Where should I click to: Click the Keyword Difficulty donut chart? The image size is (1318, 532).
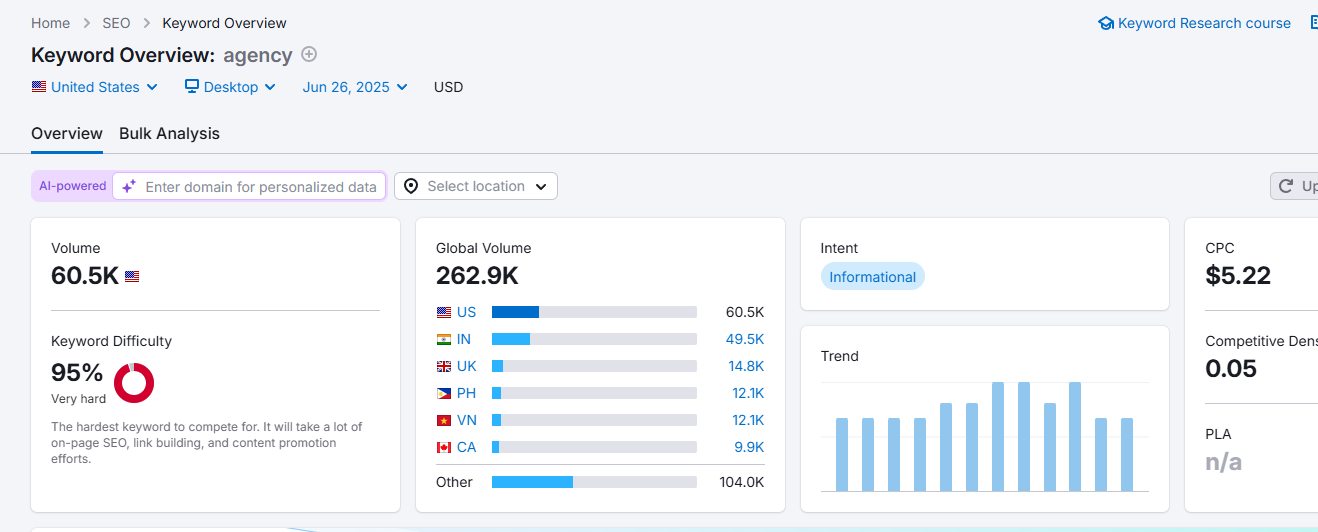134,383
